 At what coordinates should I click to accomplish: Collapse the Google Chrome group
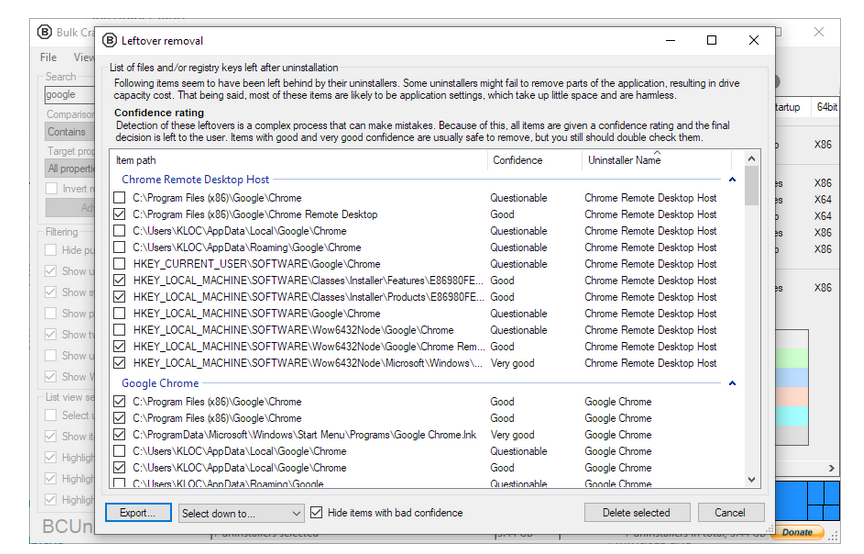pos(732,383)
